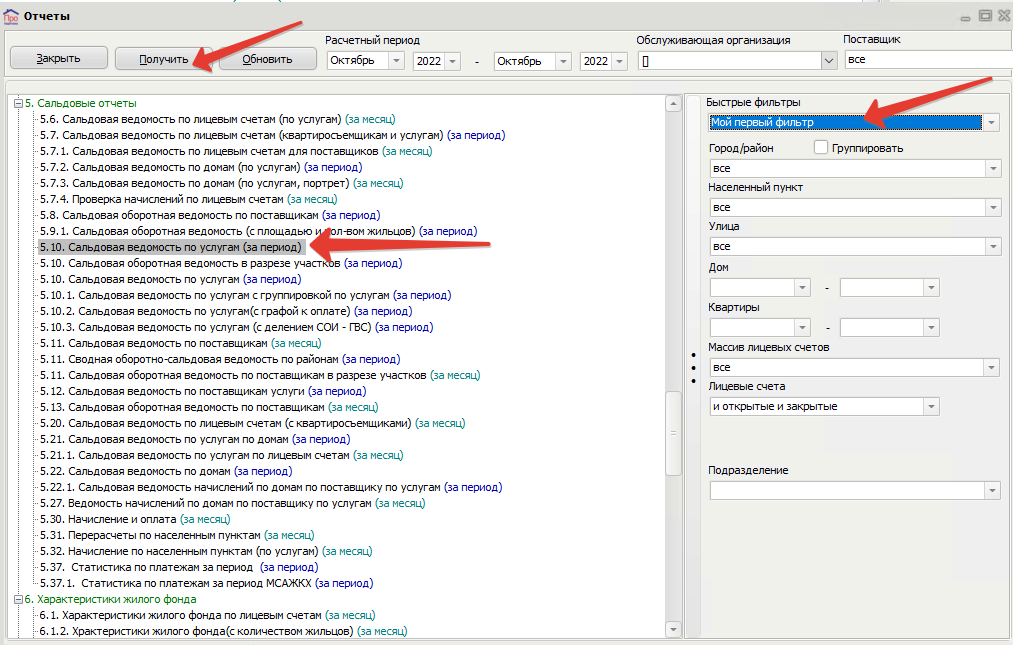Image resolution: width=1013 pixels, height=645 pixels.
Task: Click the Получить button to generate report
Action: (x=163, y=59)
